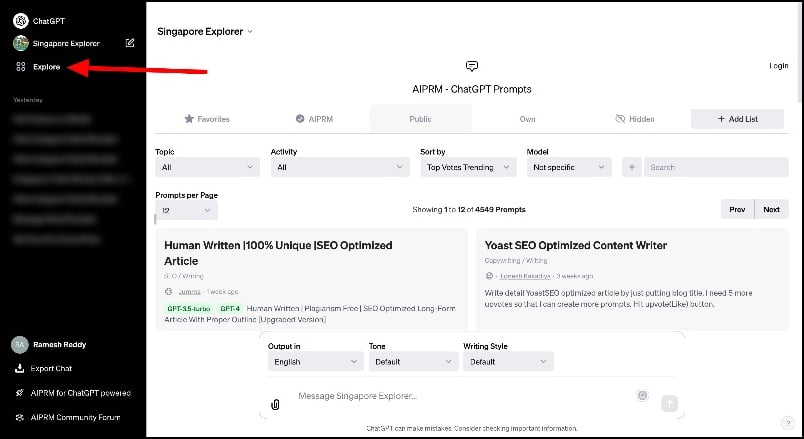
Task: Switch to the Own tab
Action: coord(527,119)
